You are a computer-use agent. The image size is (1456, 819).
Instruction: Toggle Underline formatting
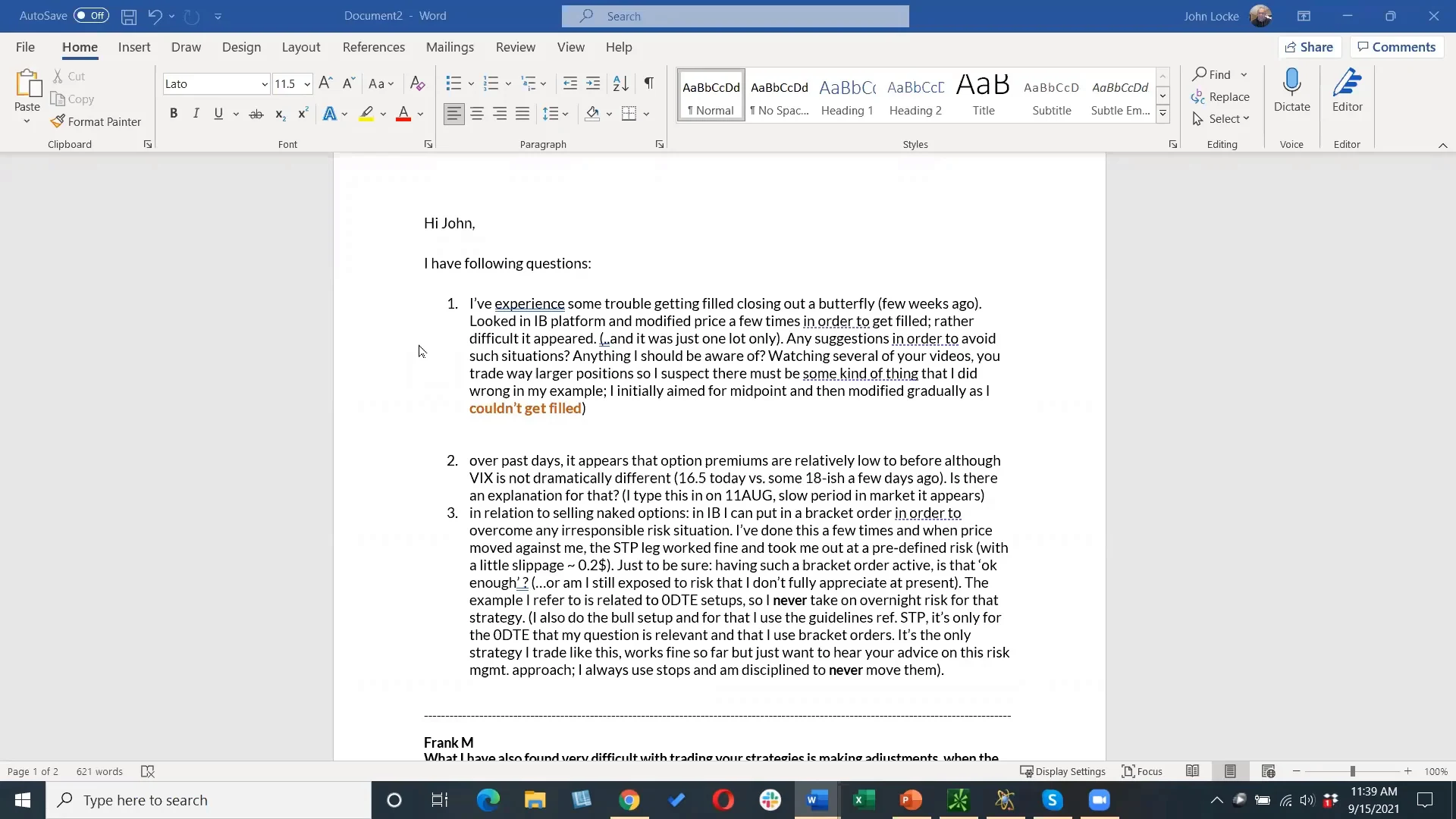218,114
